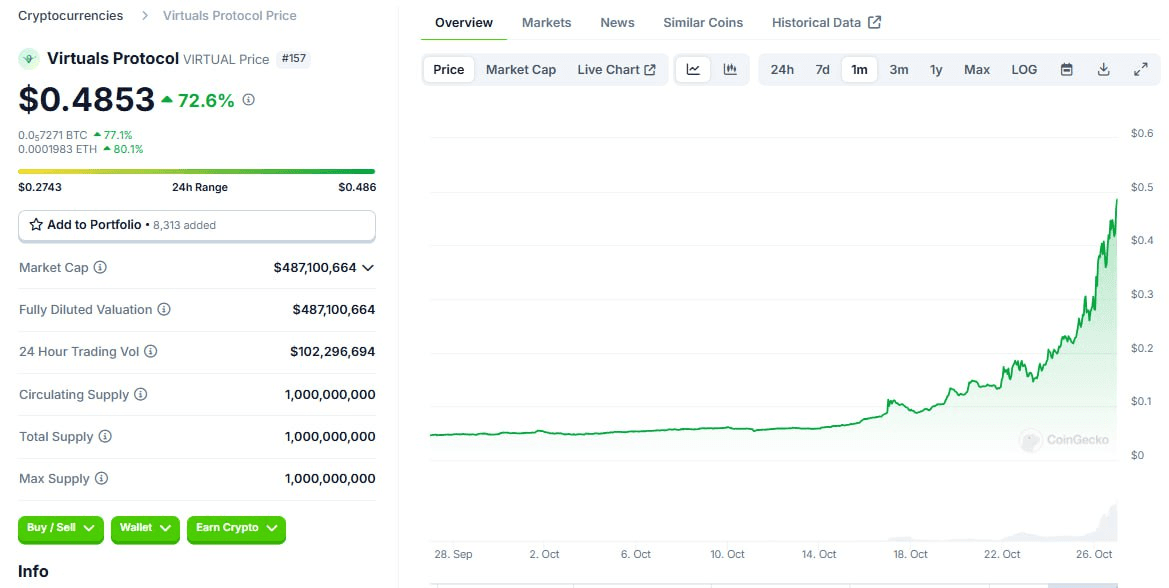Open info icon next to 72.6% change
Viewport: 1169px width, 588px height.
(248, 99)
